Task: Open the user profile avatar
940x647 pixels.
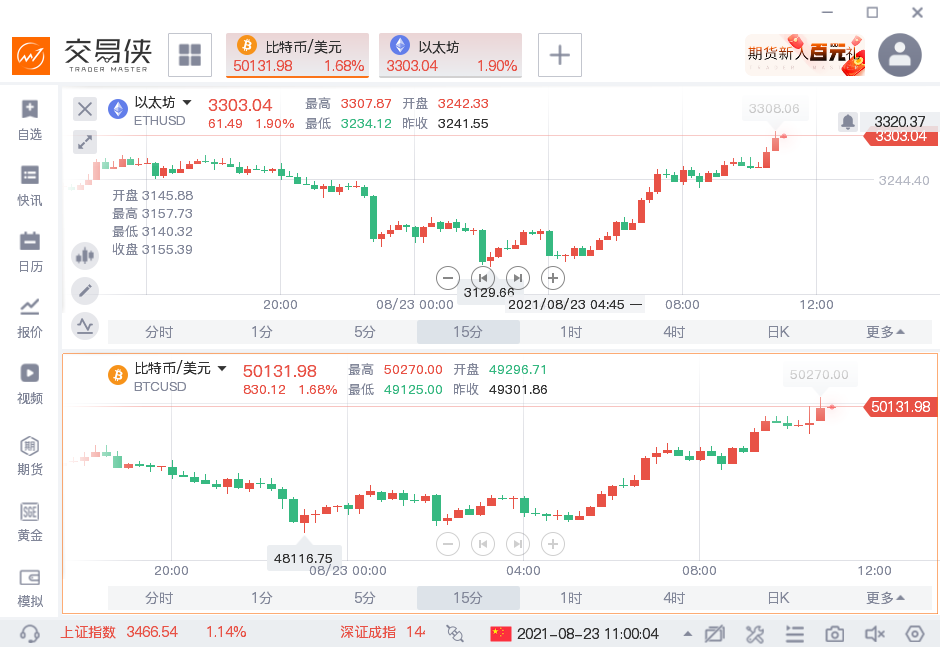Action: tap(899, 55)
